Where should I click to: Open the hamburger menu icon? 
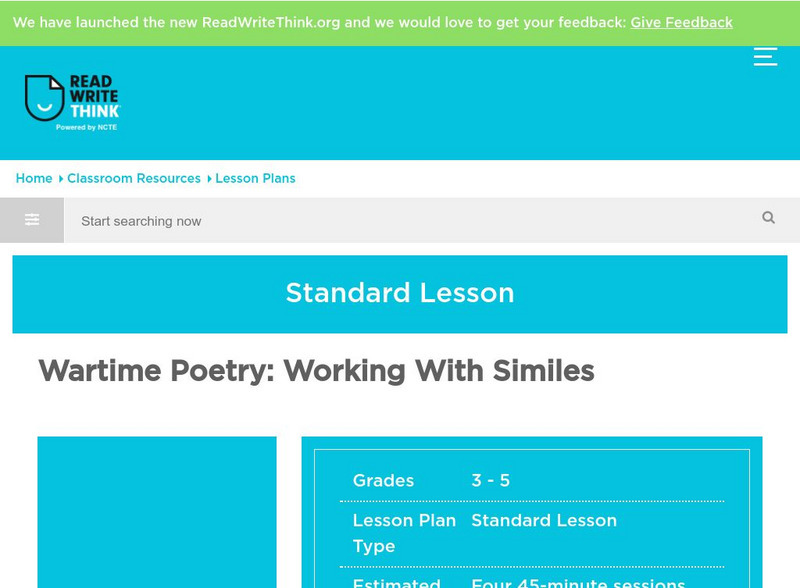(765, 57)
